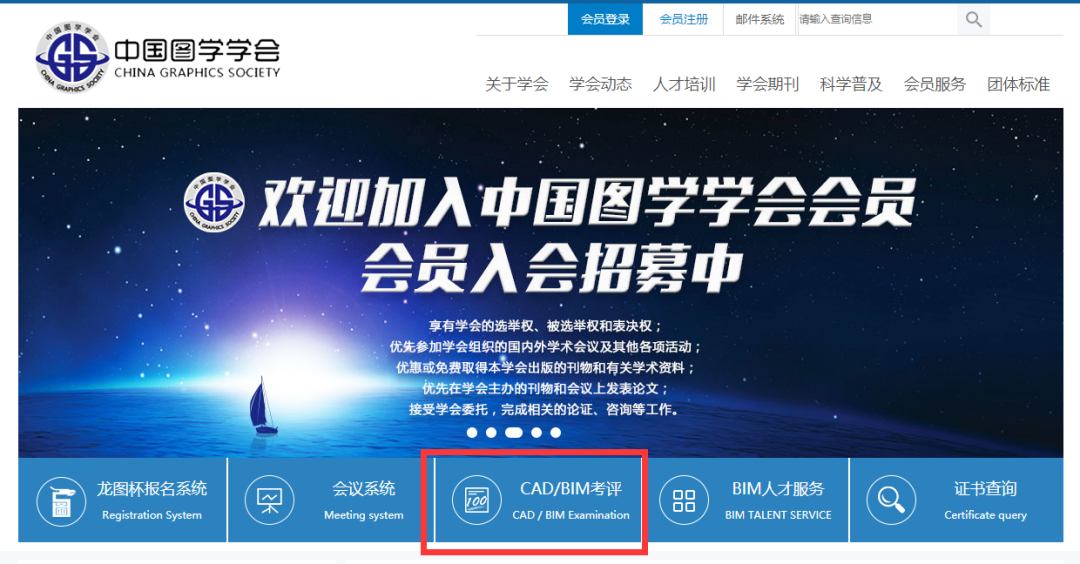Click the 请输入查询信息 search field
This screenshot has height=564, width=1080.
(875, 19)
